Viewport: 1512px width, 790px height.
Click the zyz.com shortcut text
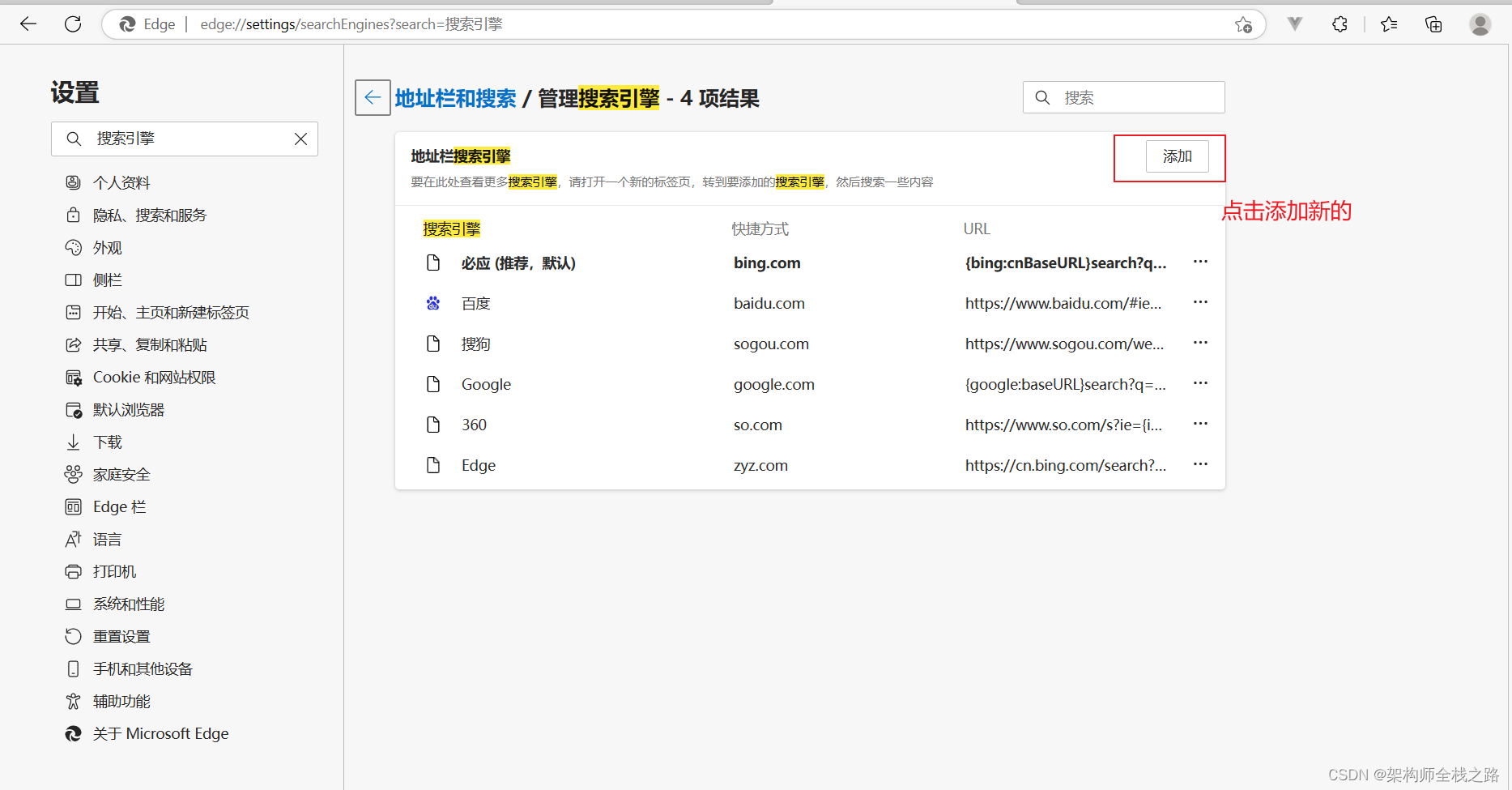tap(760, 465)
